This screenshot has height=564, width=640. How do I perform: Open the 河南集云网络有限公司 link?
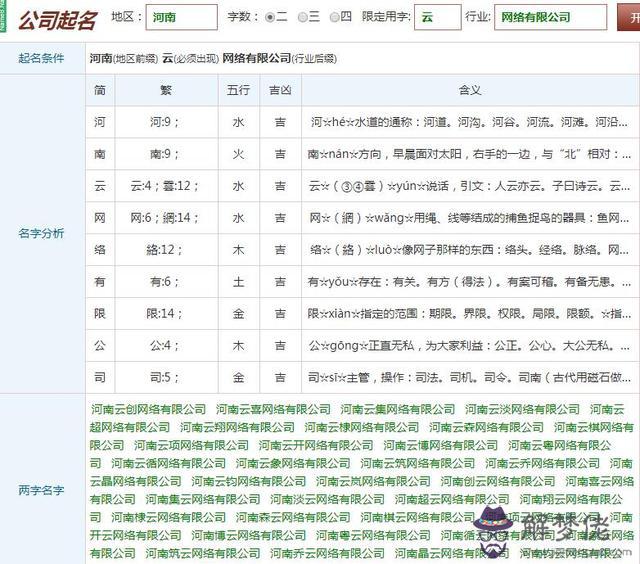coord(203,499)
